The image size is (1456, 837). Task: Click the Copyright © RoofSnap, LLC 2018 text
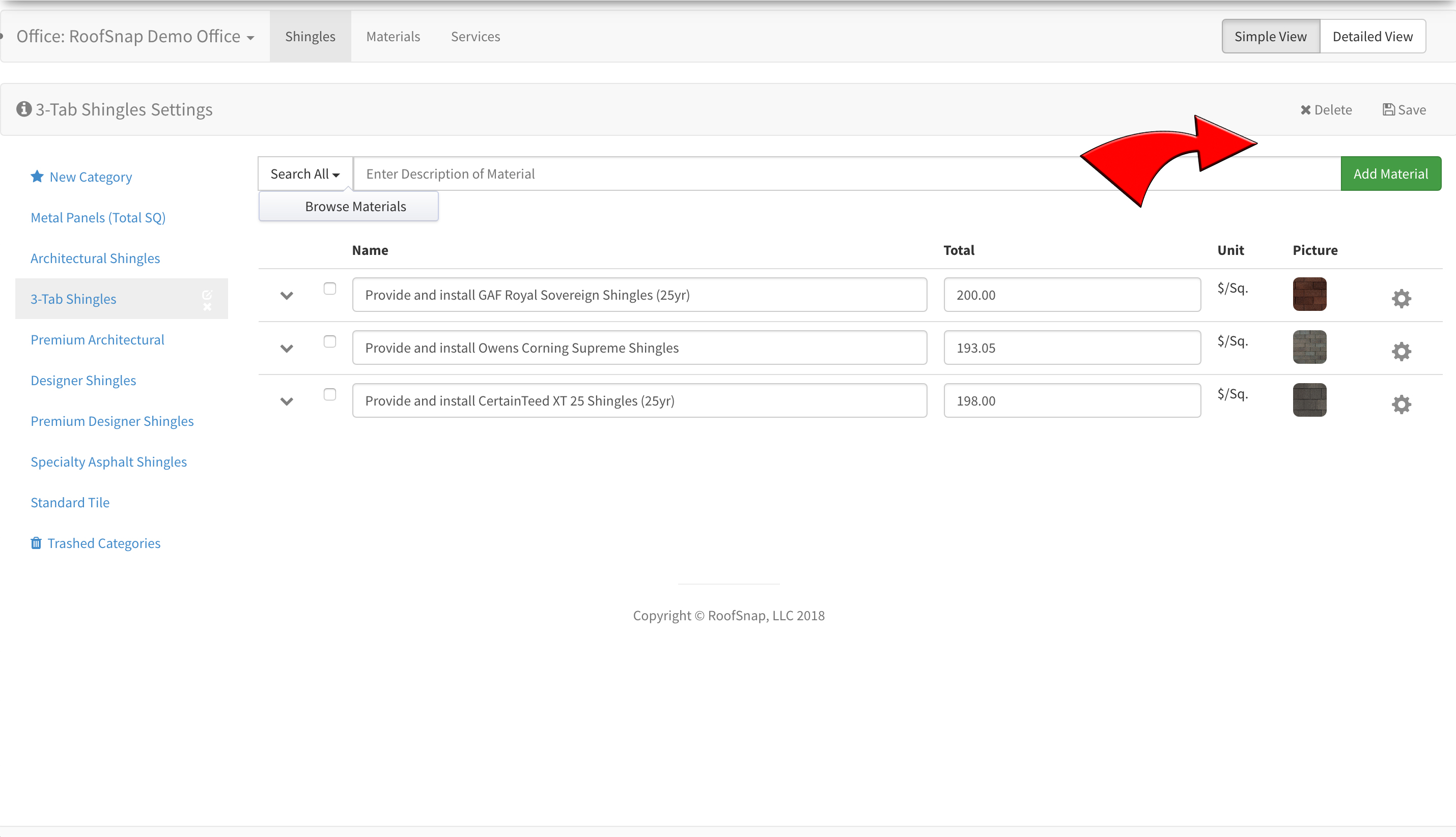point(729,616)
